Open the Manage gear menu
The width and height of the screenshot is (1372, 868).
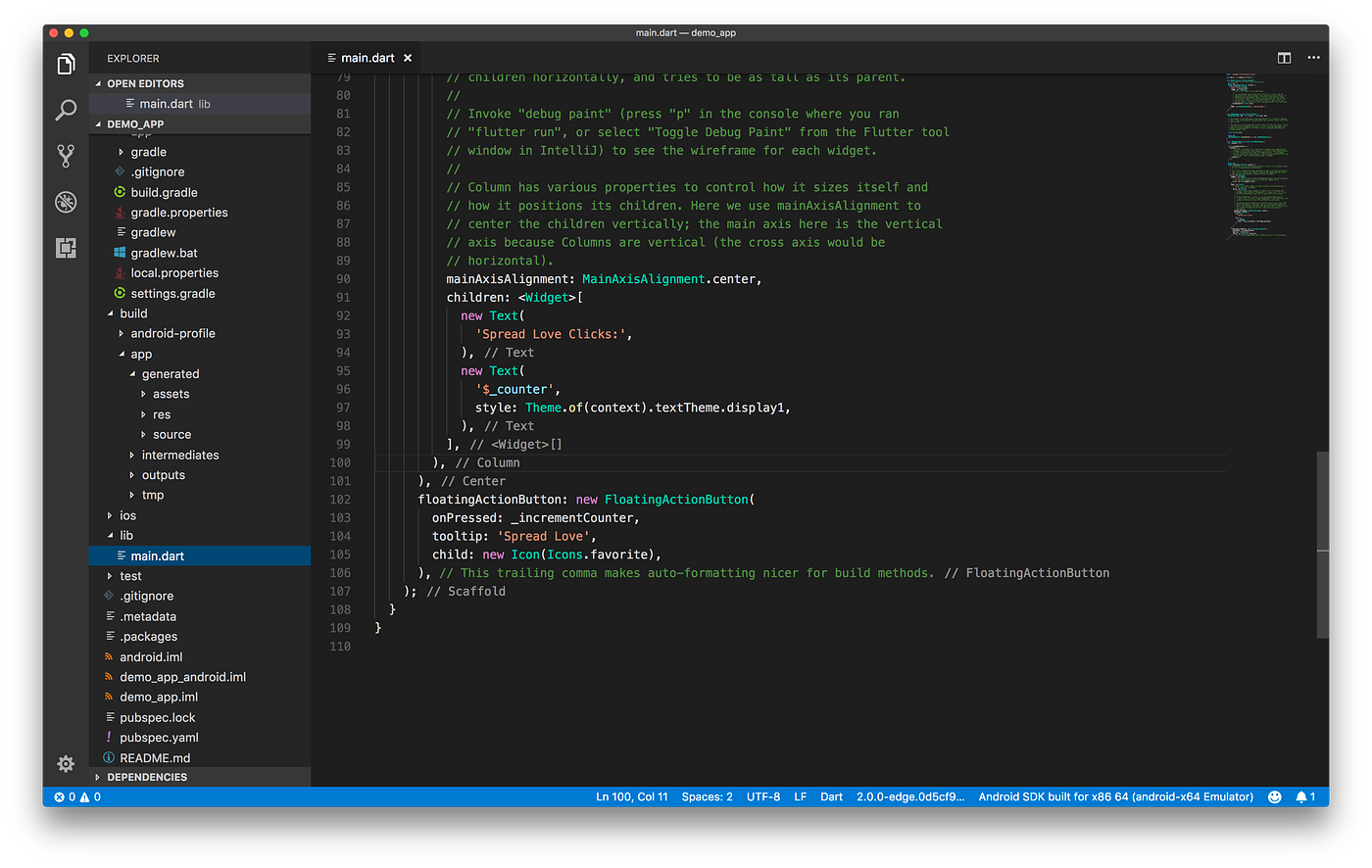[65, 763]
